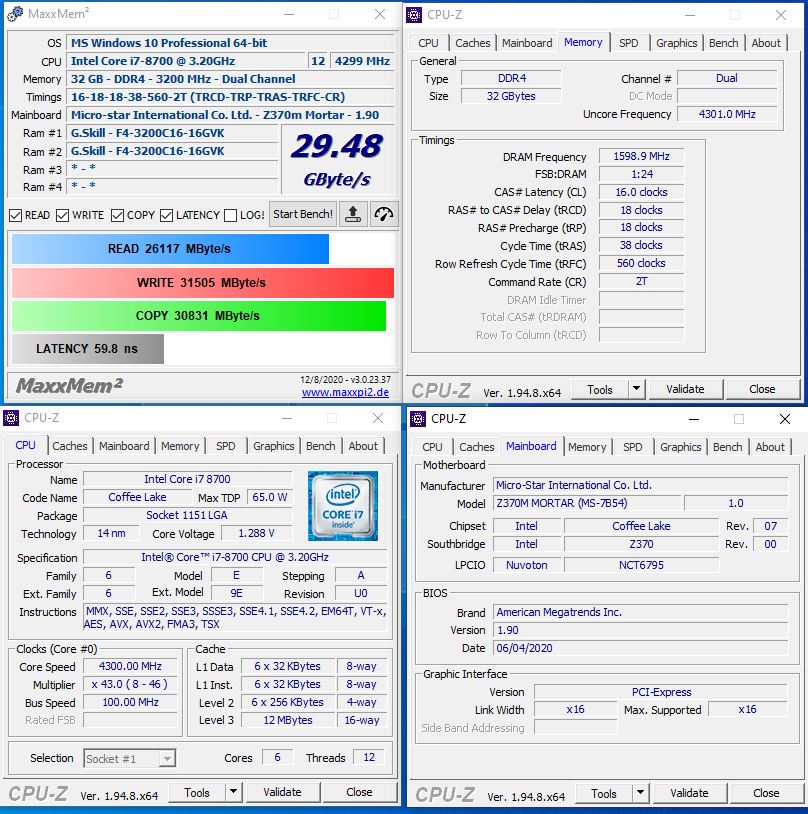The height and width of the screenshot is (814, 808).
Task: Click Ram #1 G.Skill F4-3200C16-16GVK field
Action: pos(172,133)
